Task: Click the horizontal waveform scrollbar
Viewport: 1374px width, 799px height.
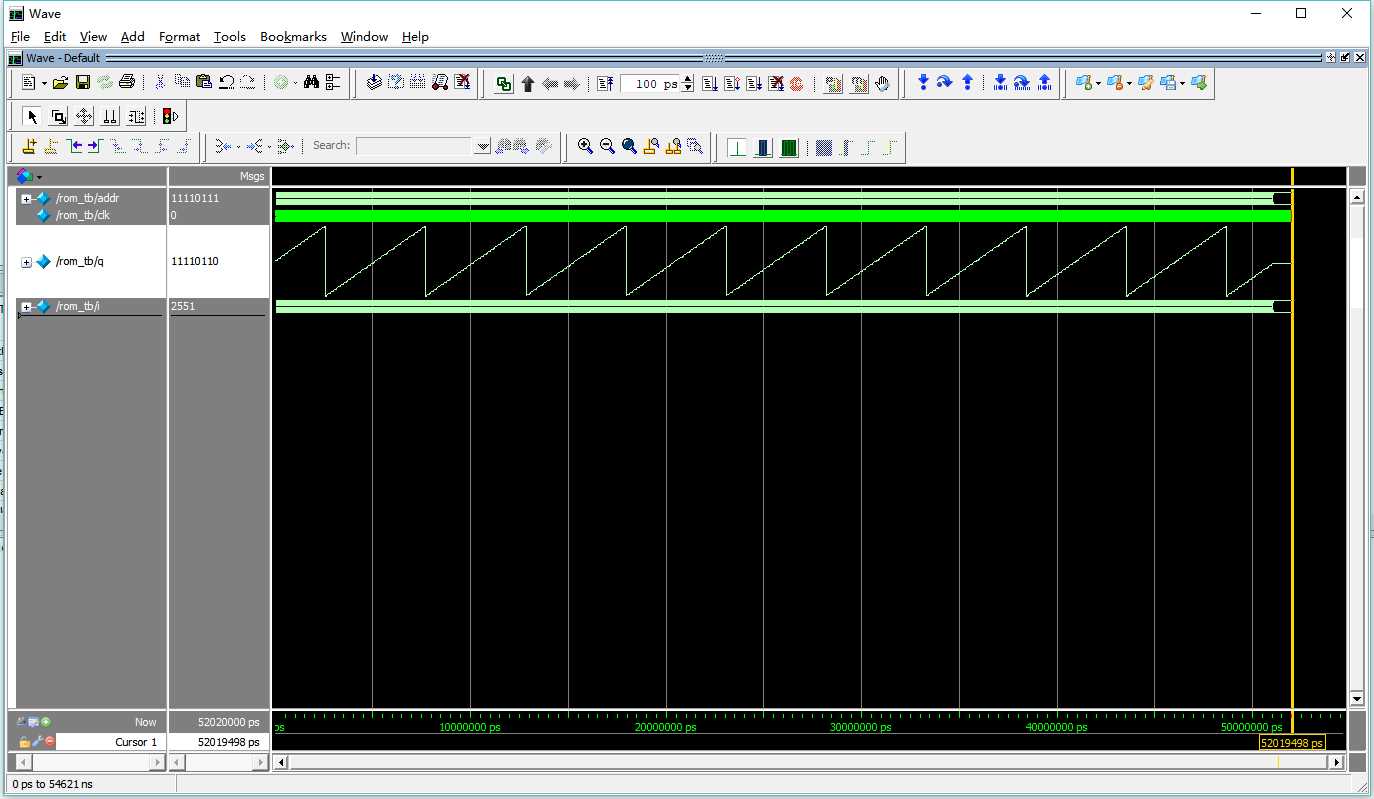Action: tap(809, 762)
